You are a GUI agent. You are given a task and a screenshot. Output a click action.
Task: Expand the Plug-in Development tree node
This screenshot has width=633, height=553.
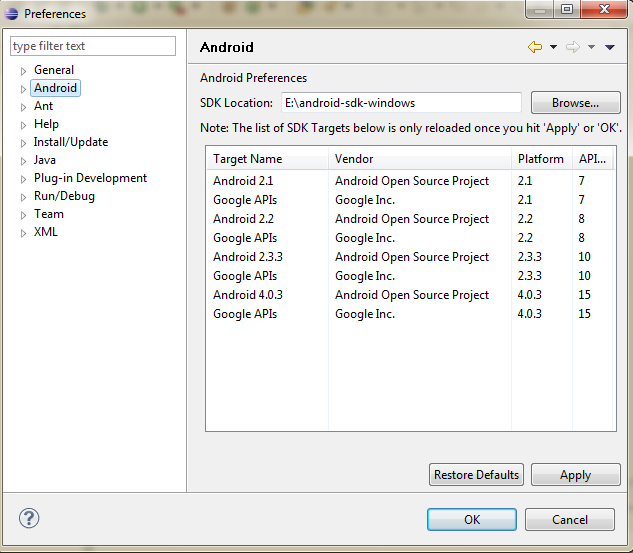pyautogui.click(x=23, y=179)
